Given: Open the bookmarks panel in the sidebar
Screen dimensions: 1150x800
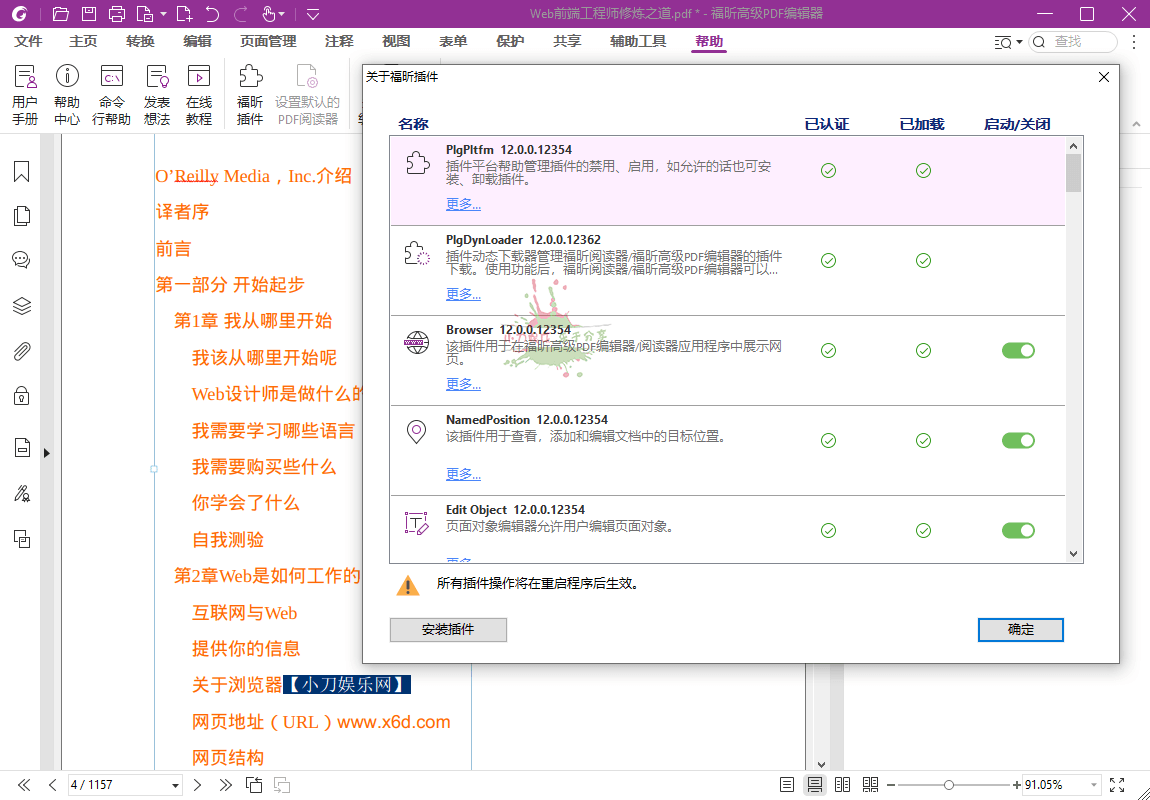Looking at the screenshot, I should click(21, 172).
